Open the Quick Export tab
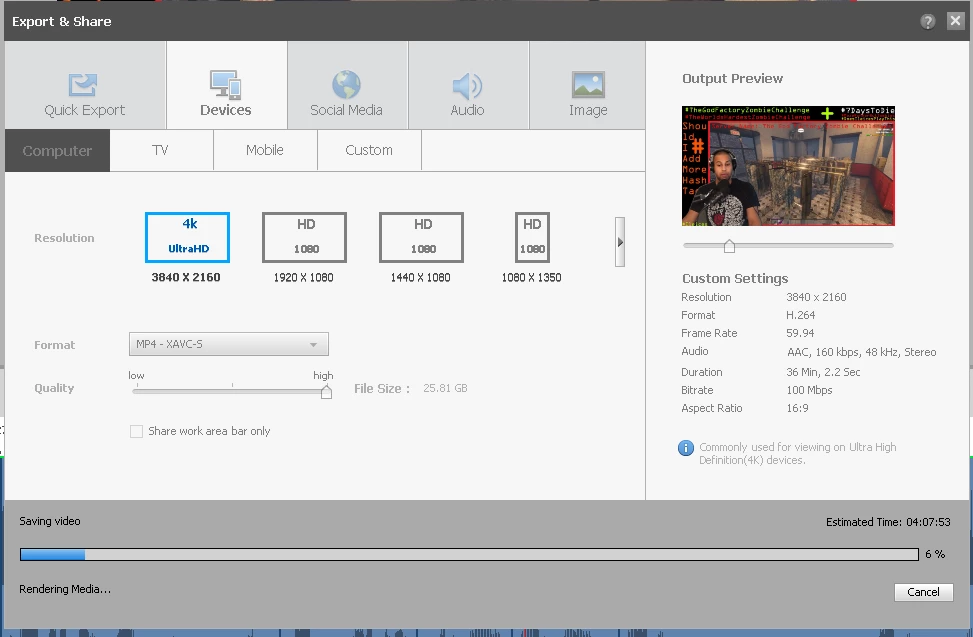Screen dimensions: 973x637 pyautogui.click(x=85, y=86)
